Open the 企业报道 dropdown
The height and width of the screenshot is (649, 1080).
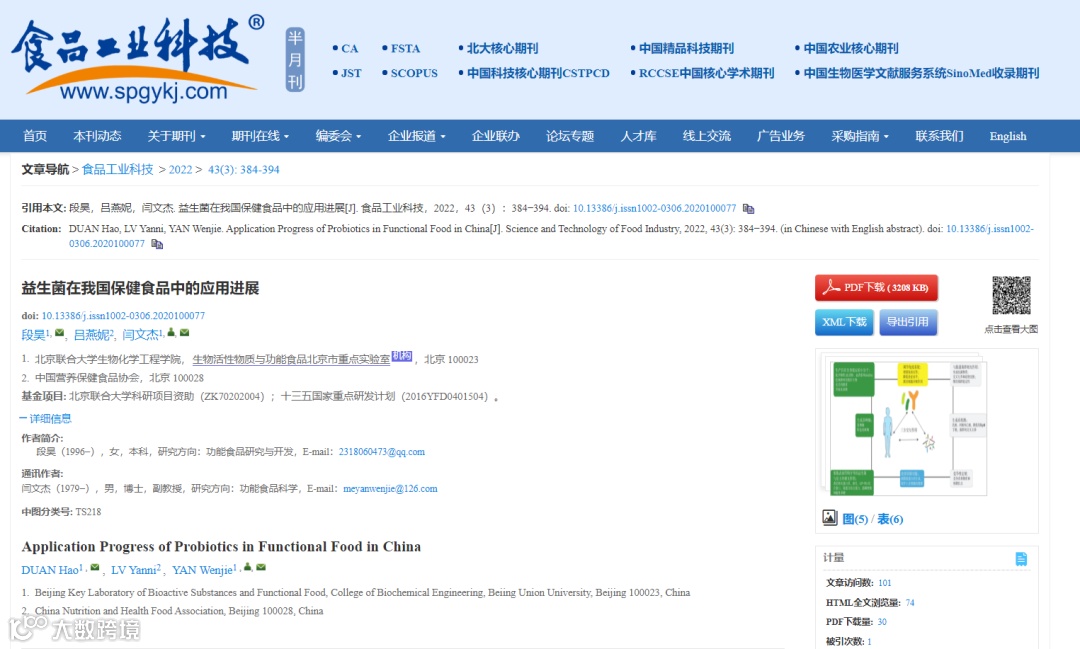pyautogui.click(x=417, y=136)
